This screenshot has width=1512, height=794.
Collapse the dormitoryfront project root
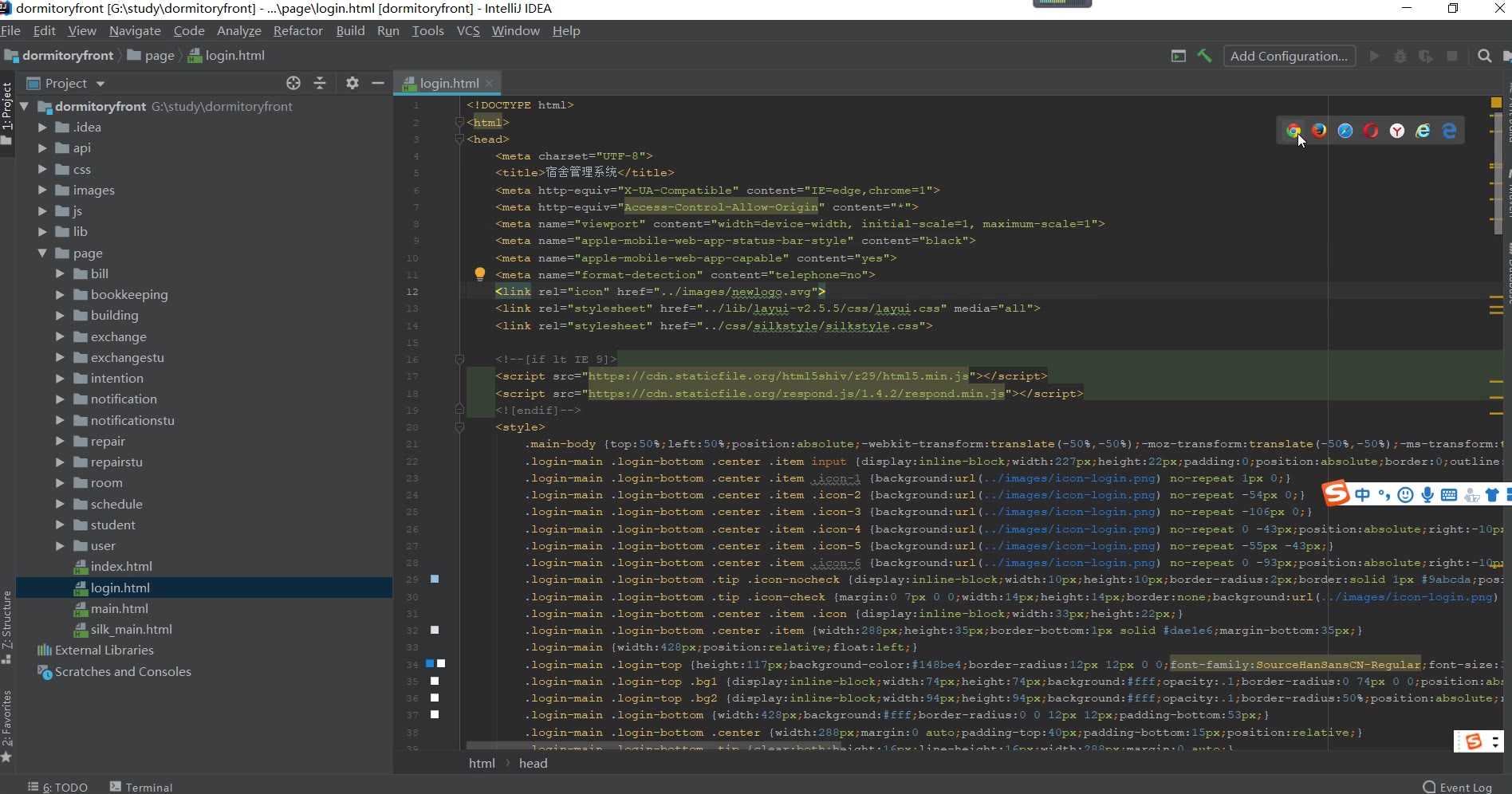[x=24, y=106]
